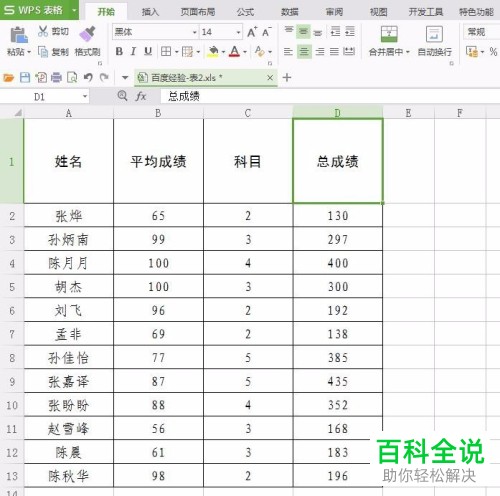
Task: Switch to the 公式 tab
Action: pyautogui.click(x=245, y=12)
